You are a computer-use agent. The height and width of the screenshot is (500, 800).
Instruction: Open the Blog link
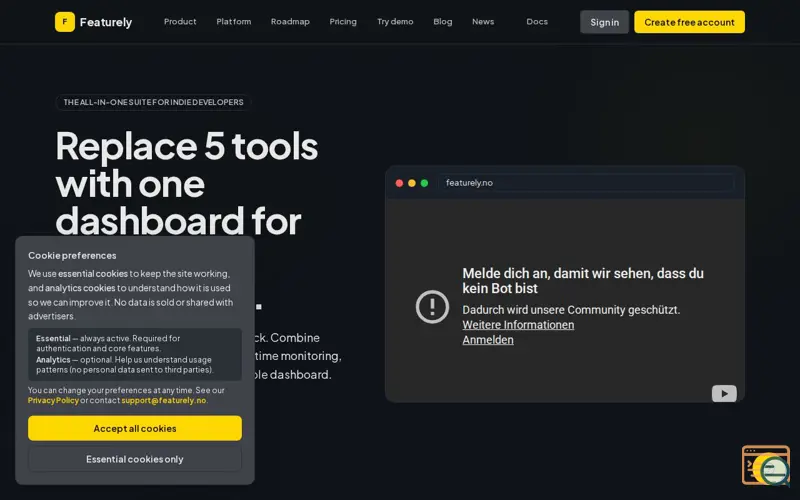tap(443, 21)
